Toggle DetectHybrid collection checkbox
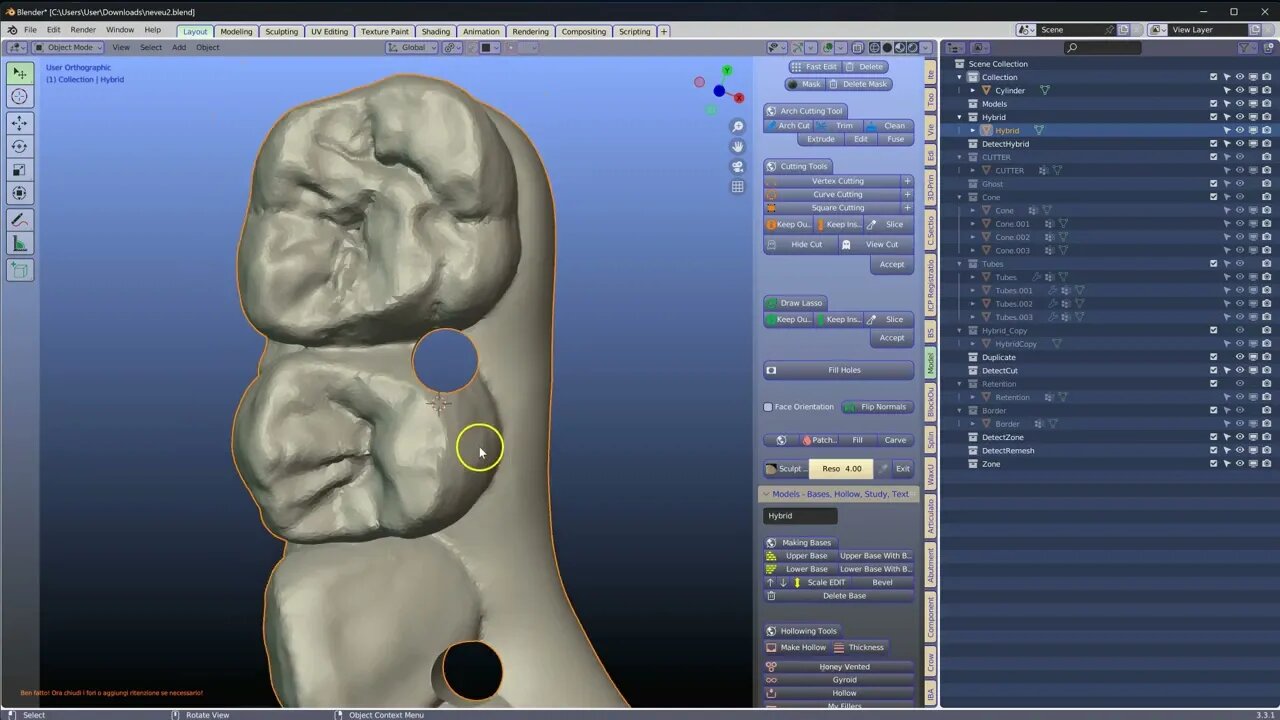 pos(1213,144)
